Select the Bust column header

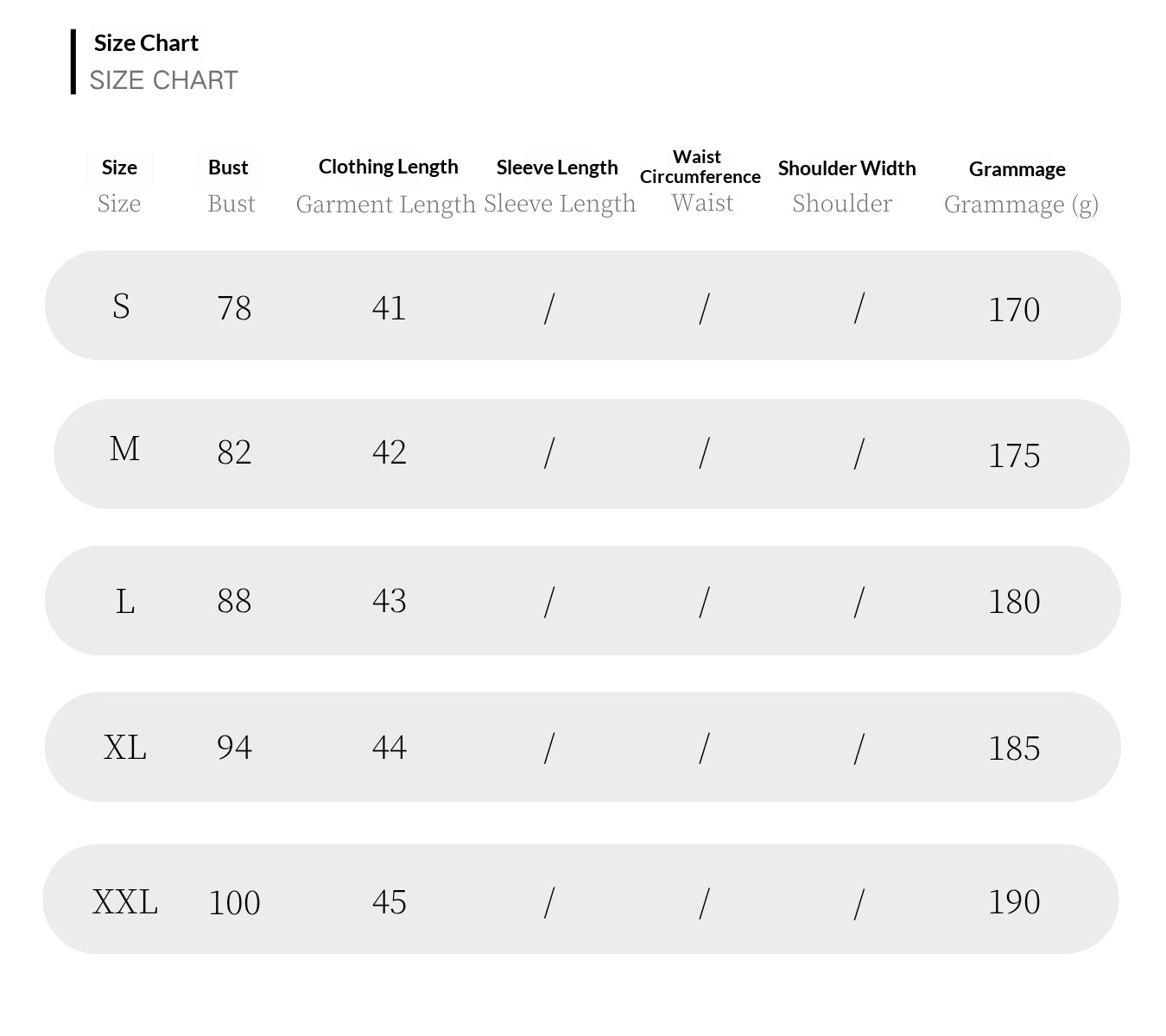click(228, 167)
